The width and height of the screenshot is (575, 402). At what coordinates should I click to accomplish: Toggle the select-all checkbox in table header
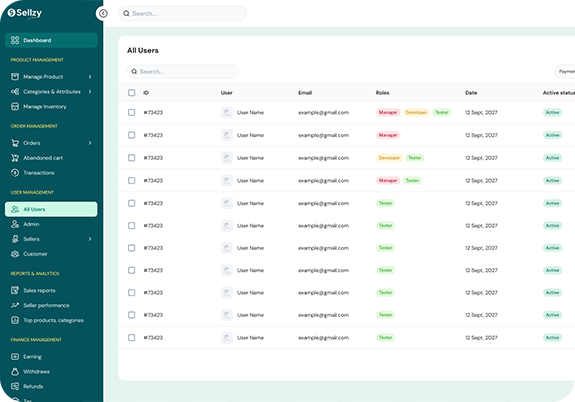[x=132, y=93]
